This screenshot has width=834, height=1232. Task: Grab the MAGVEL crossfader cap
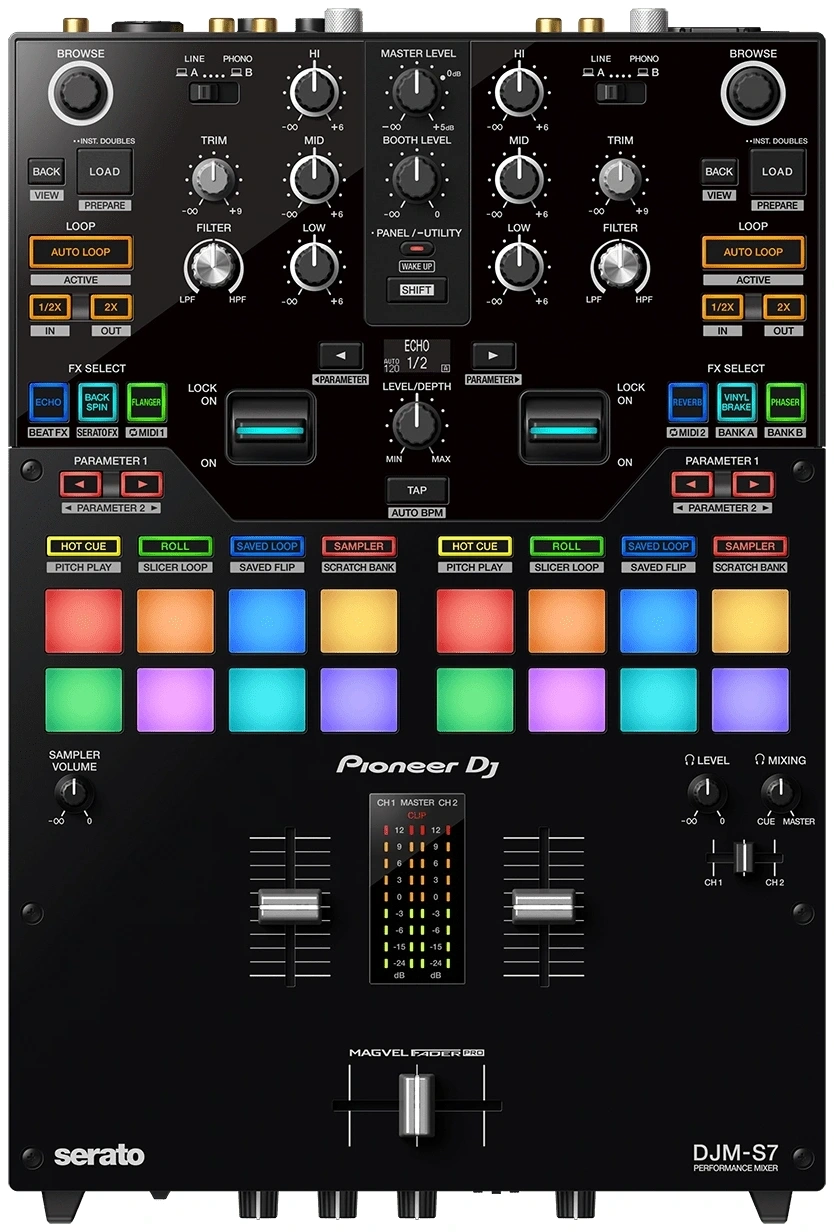(417, 1105)
